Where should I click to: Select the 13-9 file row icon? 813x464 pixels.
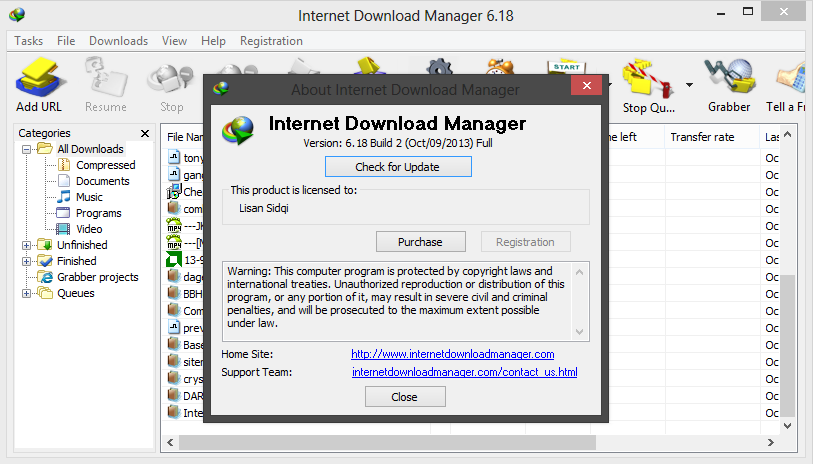174,259
